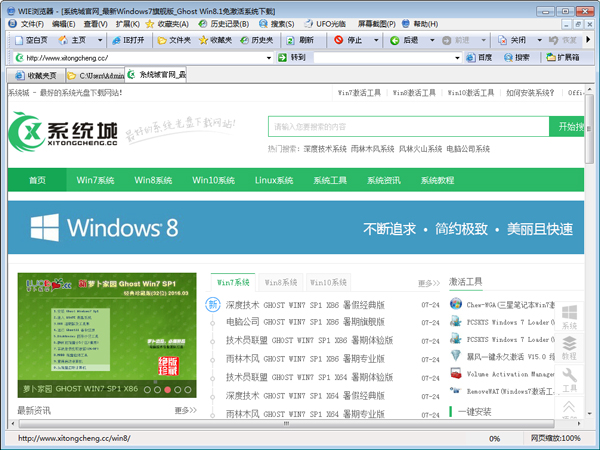Screen dimensions: 600x450
Task: Refresh the page with 刷新
Action: (300, 40)
